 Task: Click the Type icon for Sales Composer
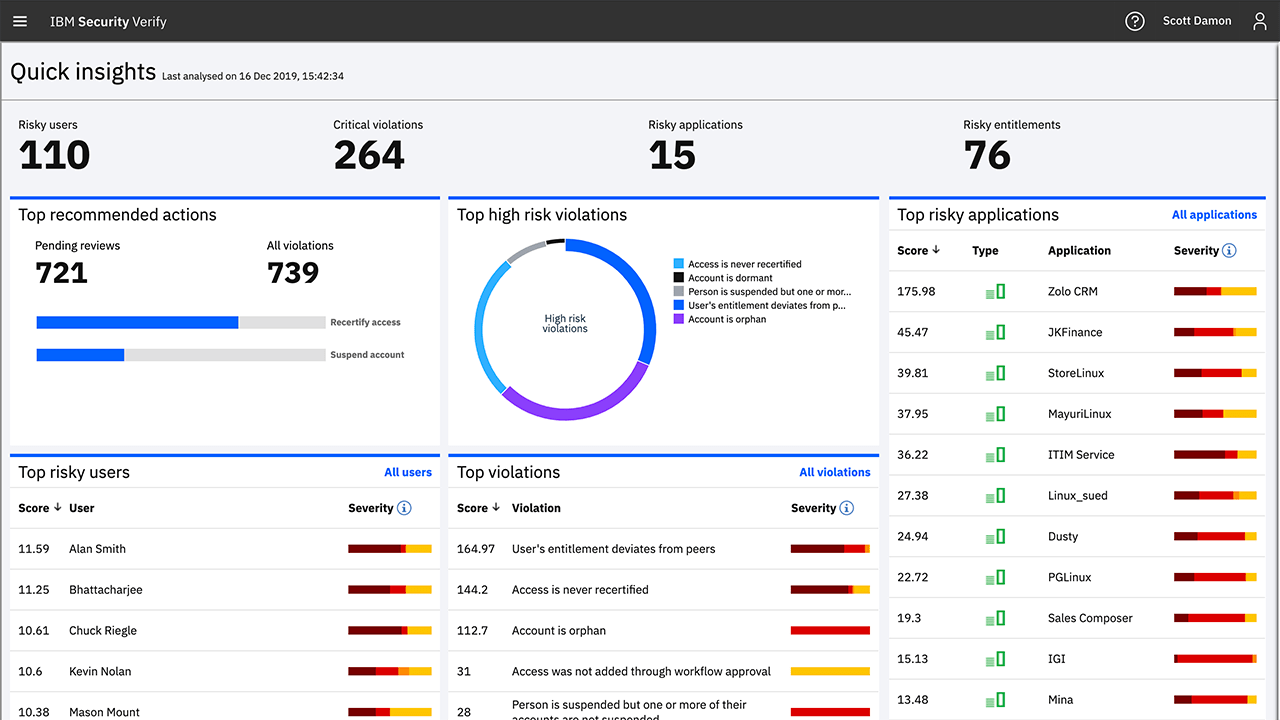coord(995,618)
